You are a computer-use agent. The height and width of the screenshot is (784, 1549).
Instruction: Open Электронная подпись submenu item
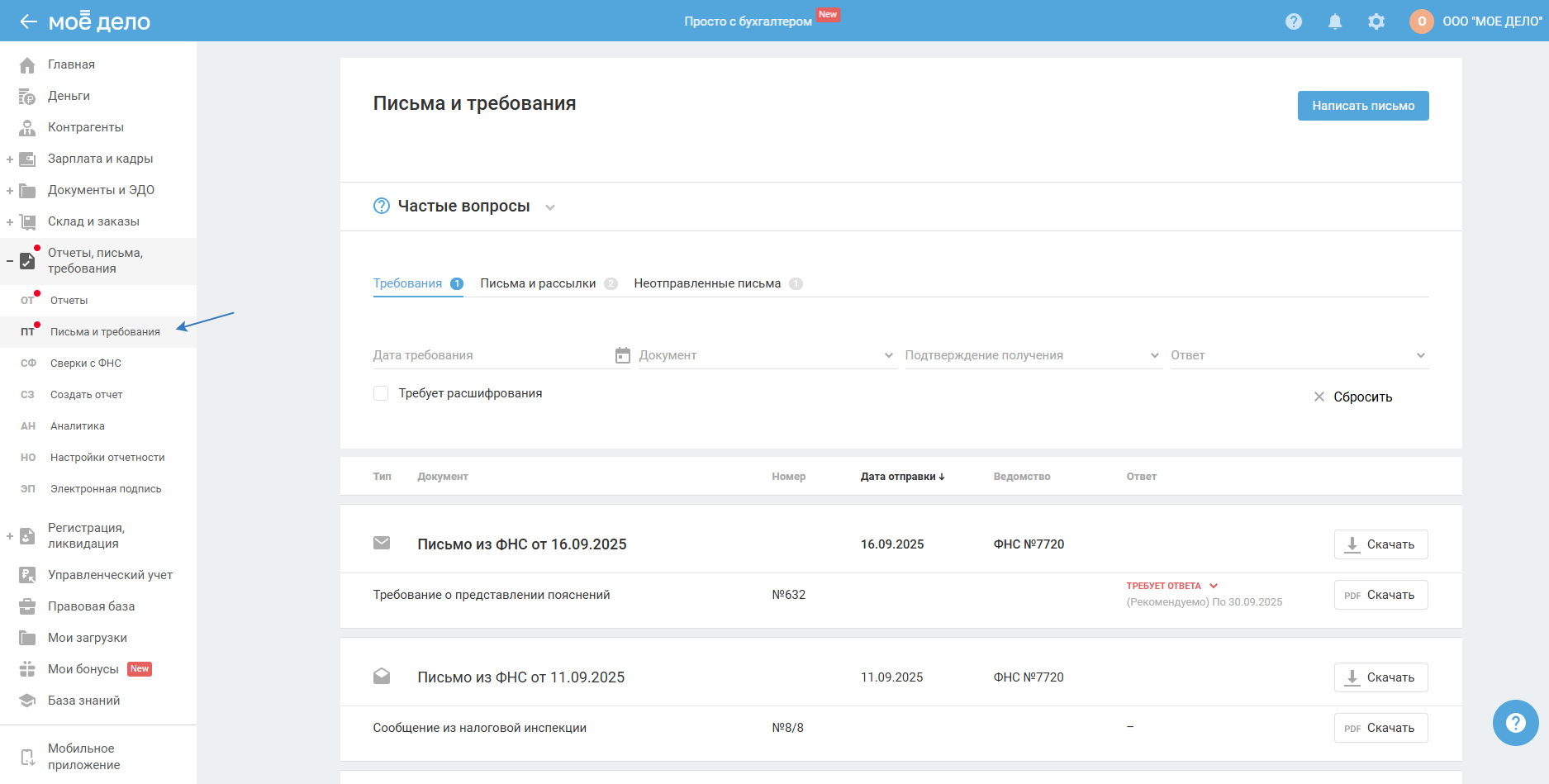[106, 489]
